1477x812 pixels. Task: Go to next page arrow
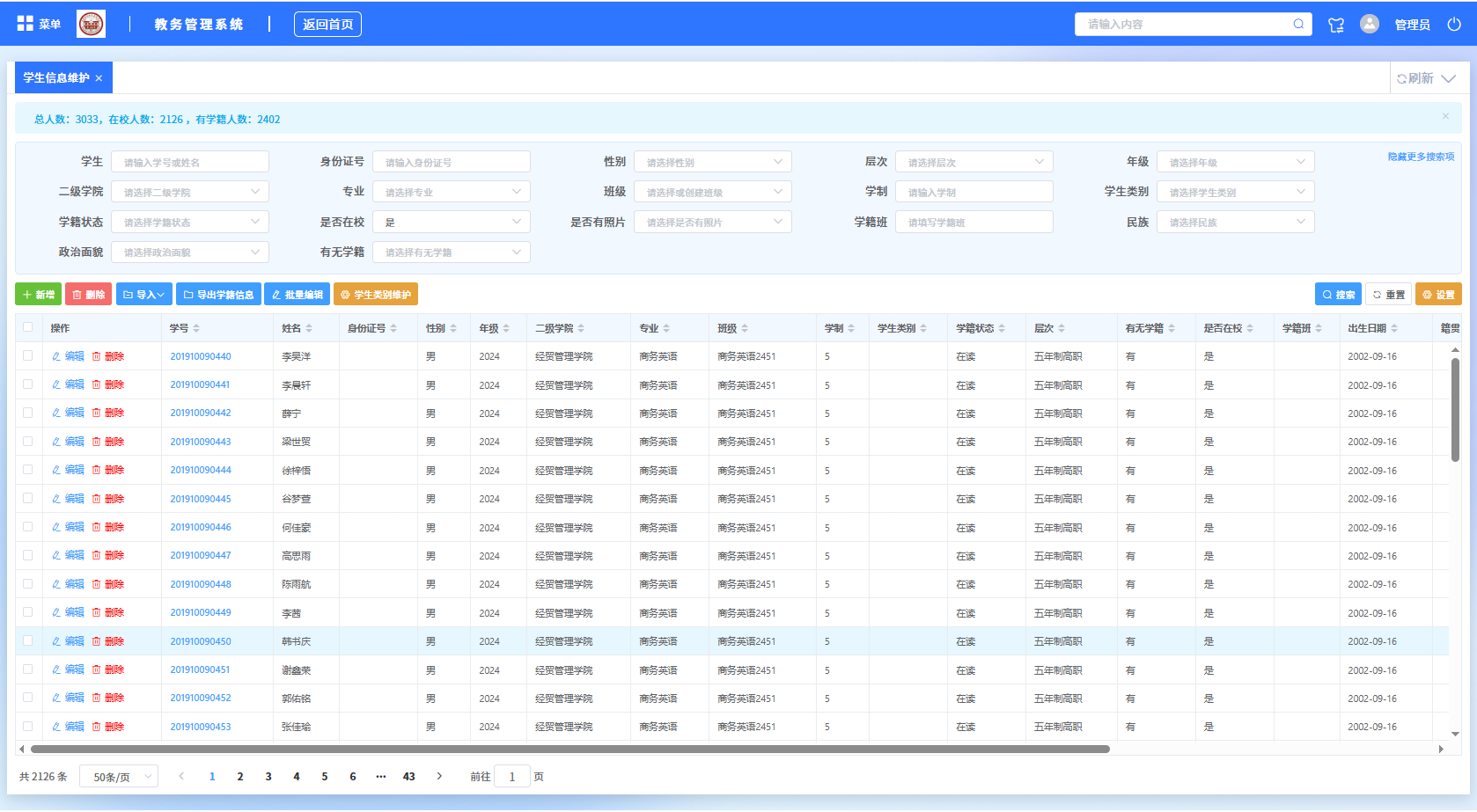tap(439, 776)
